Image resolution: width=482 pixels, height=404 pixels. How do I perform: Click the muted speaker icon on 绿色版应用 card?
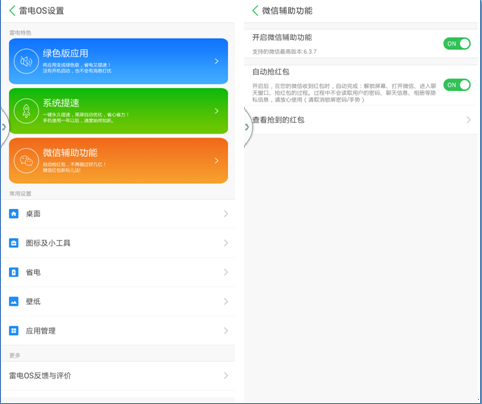point(26,61)
